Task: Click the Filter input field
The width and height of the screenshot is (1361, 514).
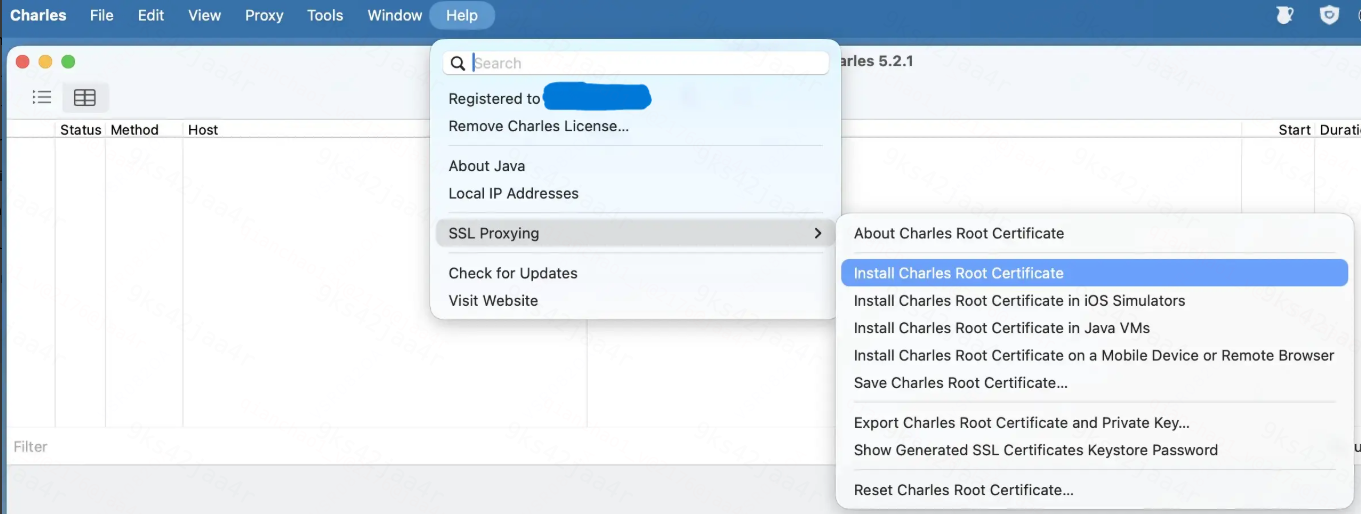Action: coord(420,447)
